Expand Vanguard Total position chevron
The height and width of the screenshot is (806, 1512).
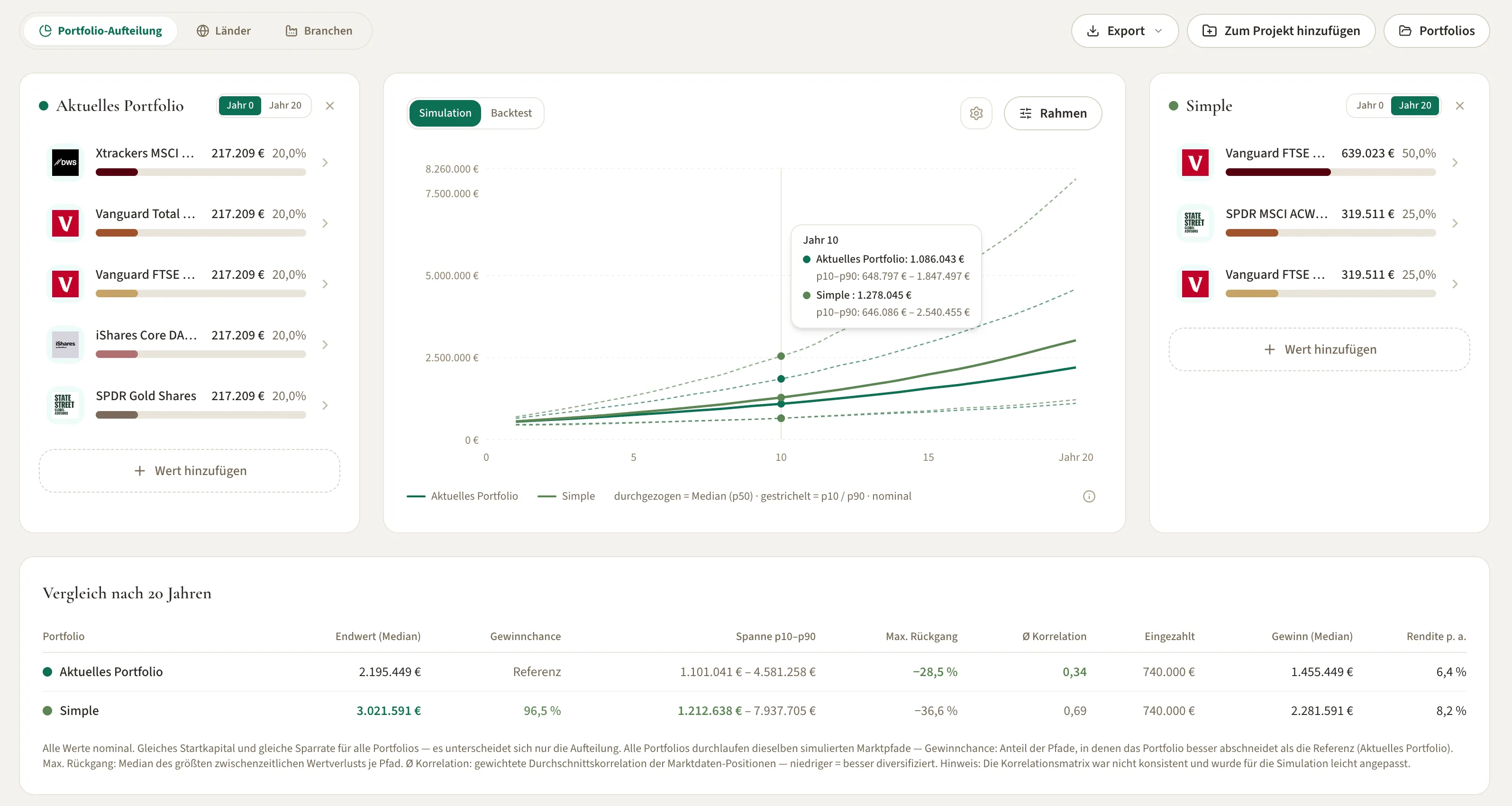pyautogui.click(x=325, y=223)
